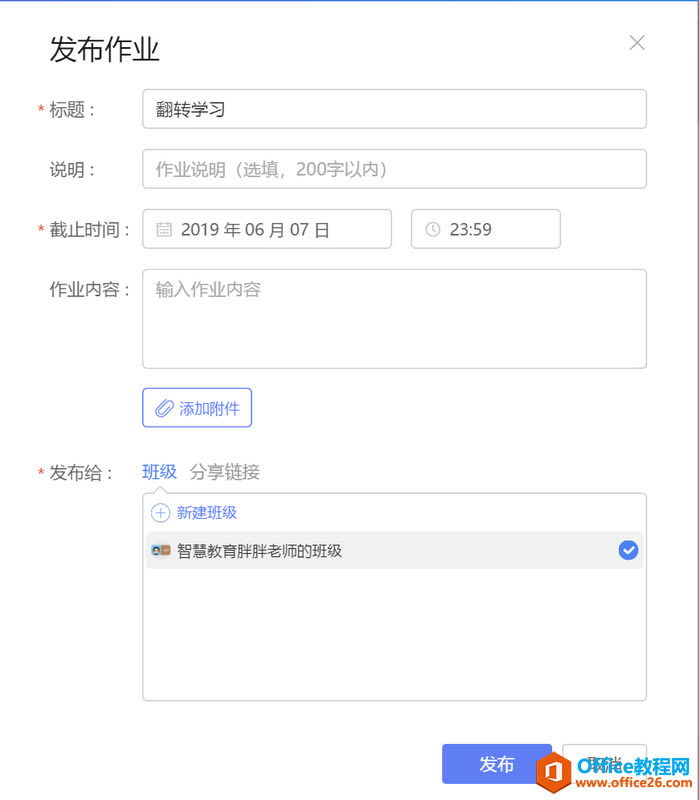Click the paperclip attachment icon
The width and height of the screenshot is (699, 800).
point(164,408)
